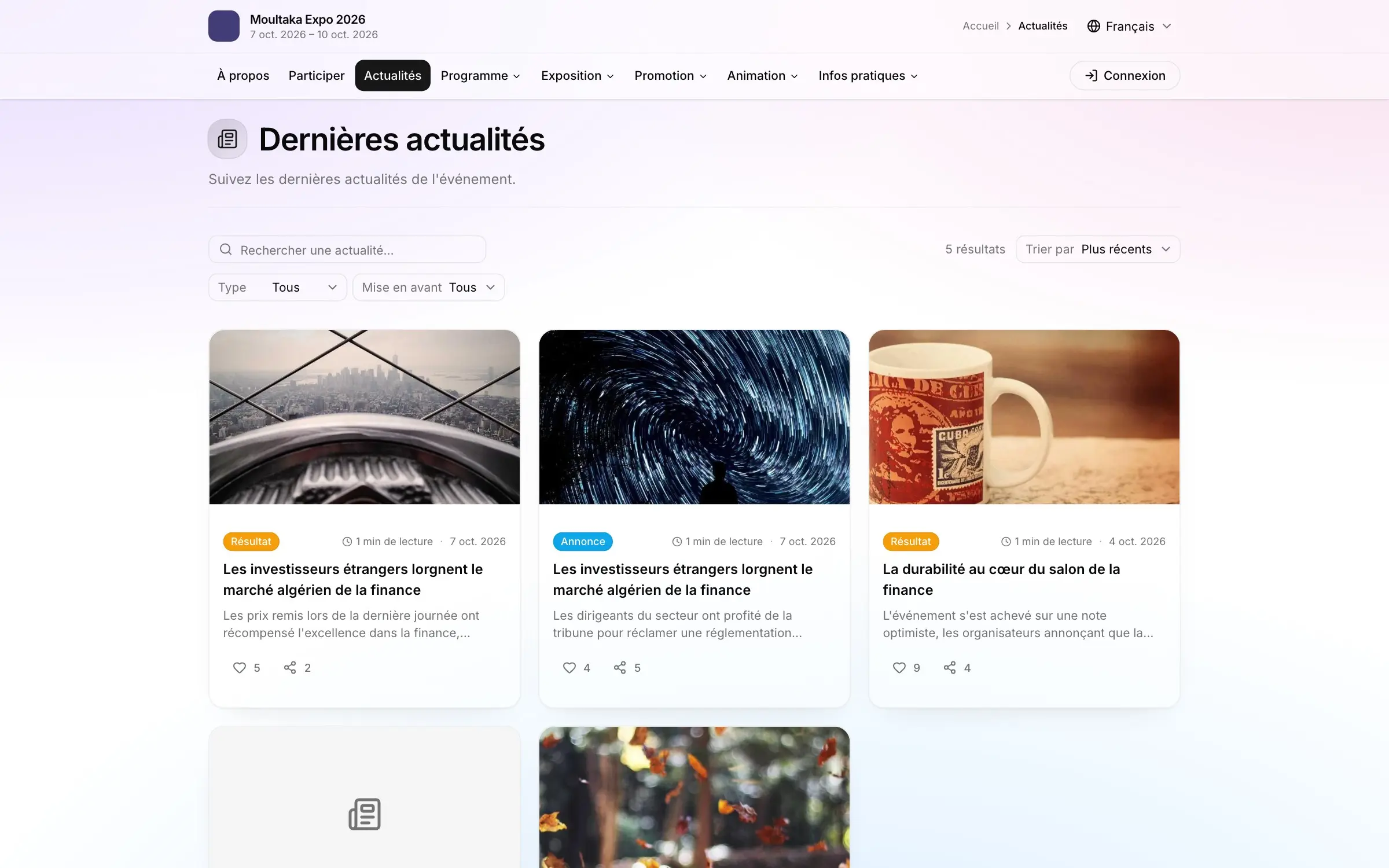Go to the À propos page

243,76
